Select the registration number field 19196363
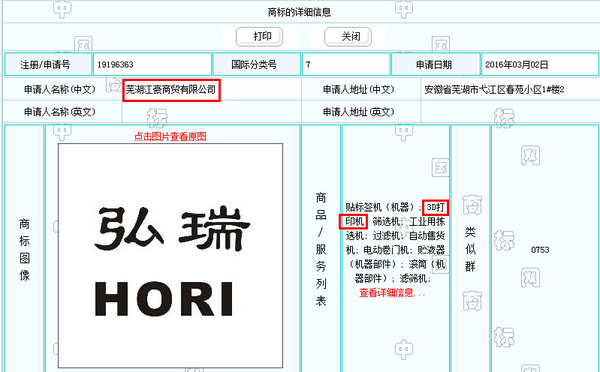600x372 pixels. (x=152, y=64)
